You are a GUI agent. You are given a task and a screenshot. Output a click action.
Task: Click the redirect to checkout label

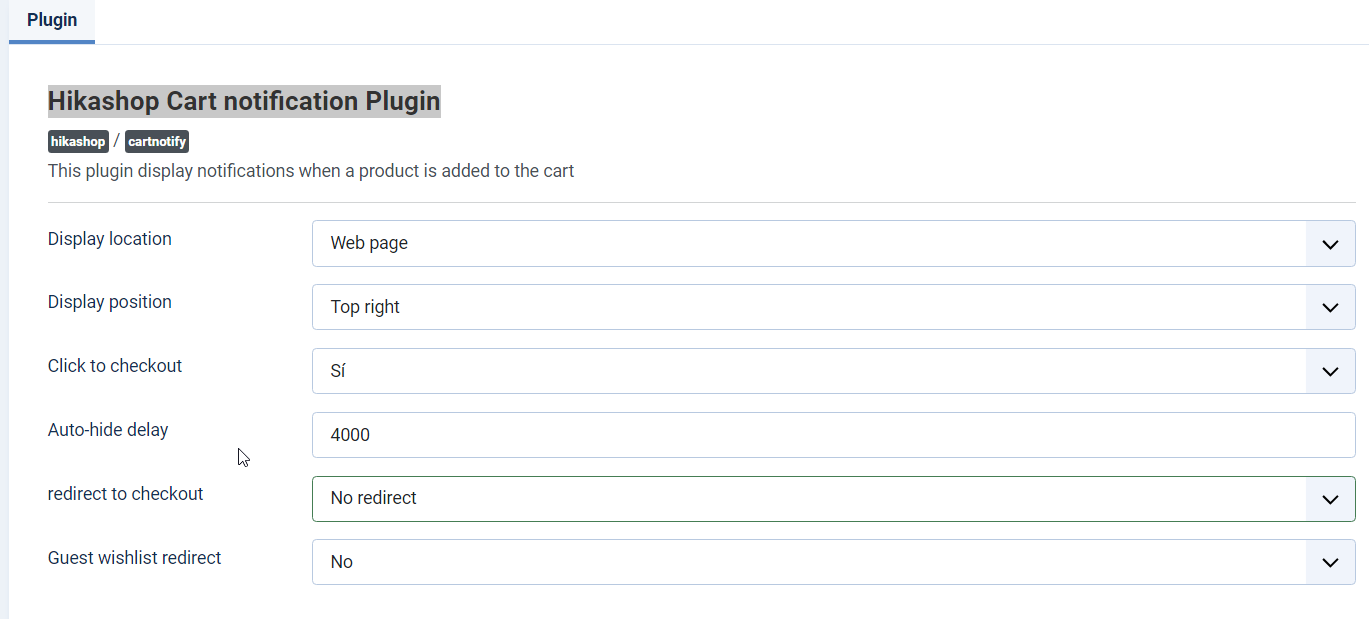click(125, 494)
